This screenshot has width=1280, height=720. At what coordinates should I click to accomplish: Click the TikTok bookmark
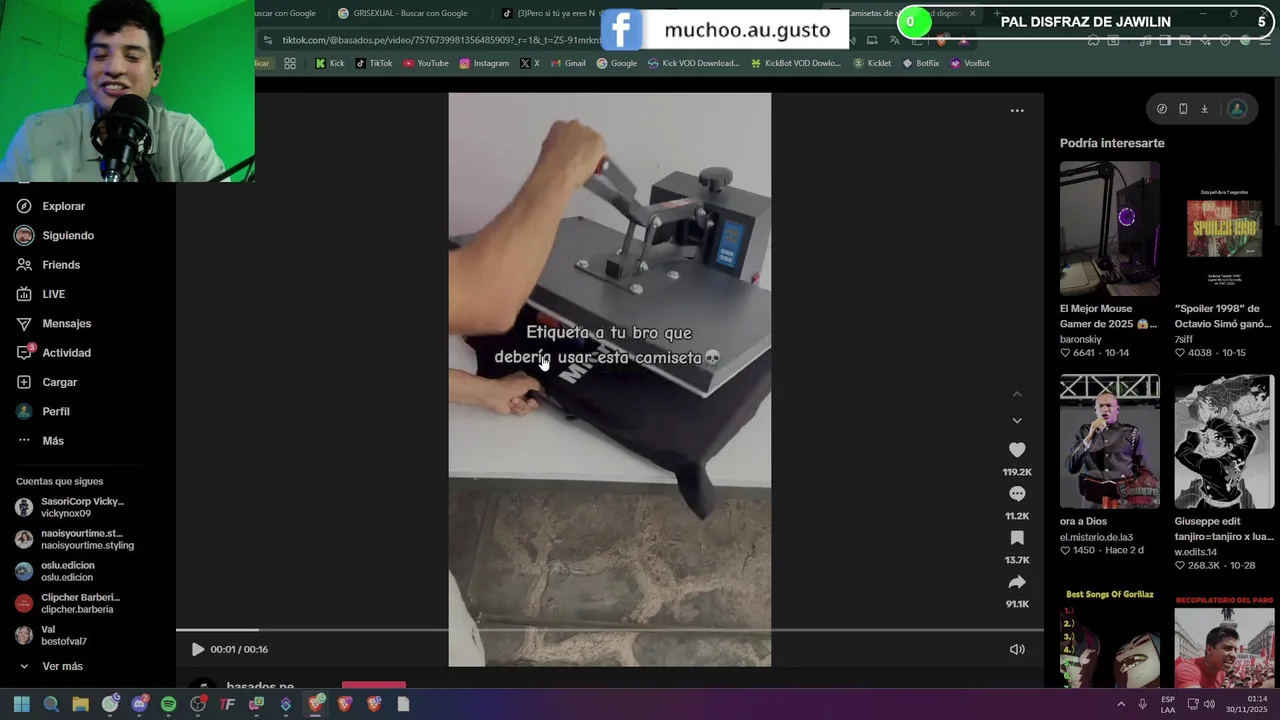click(x=373, y=63)
